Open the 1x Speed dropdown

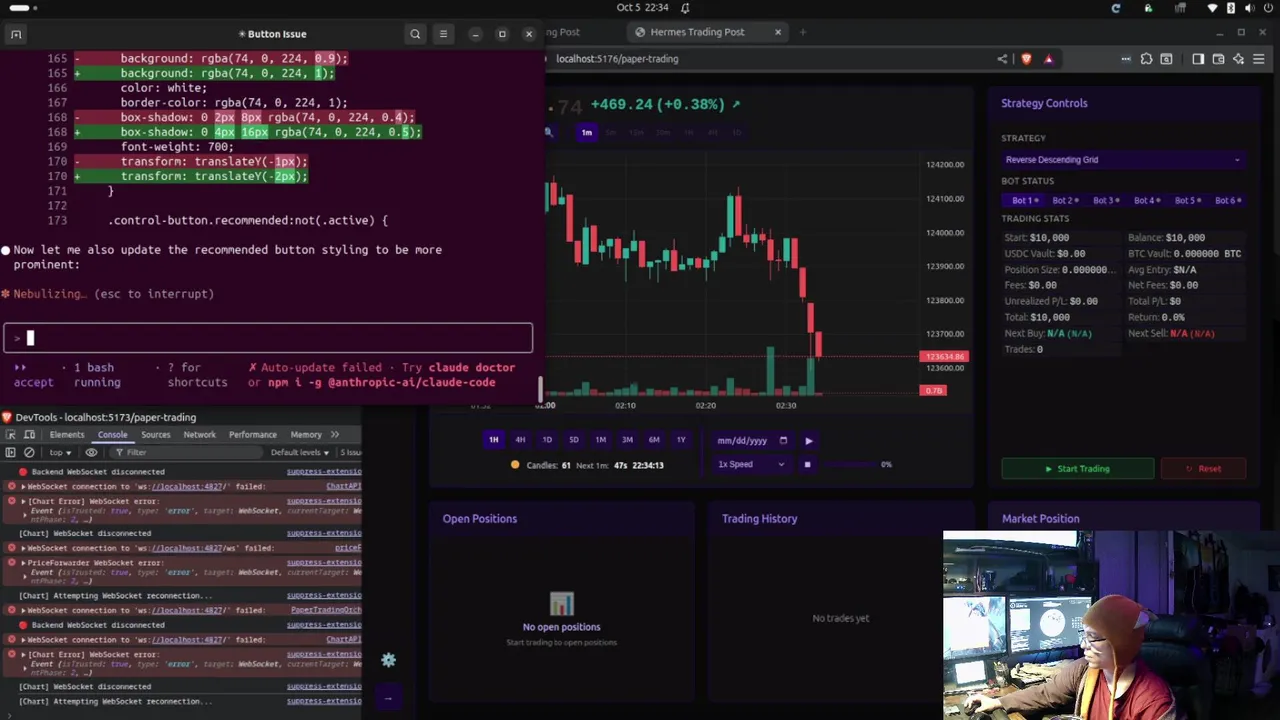point(751,464)
